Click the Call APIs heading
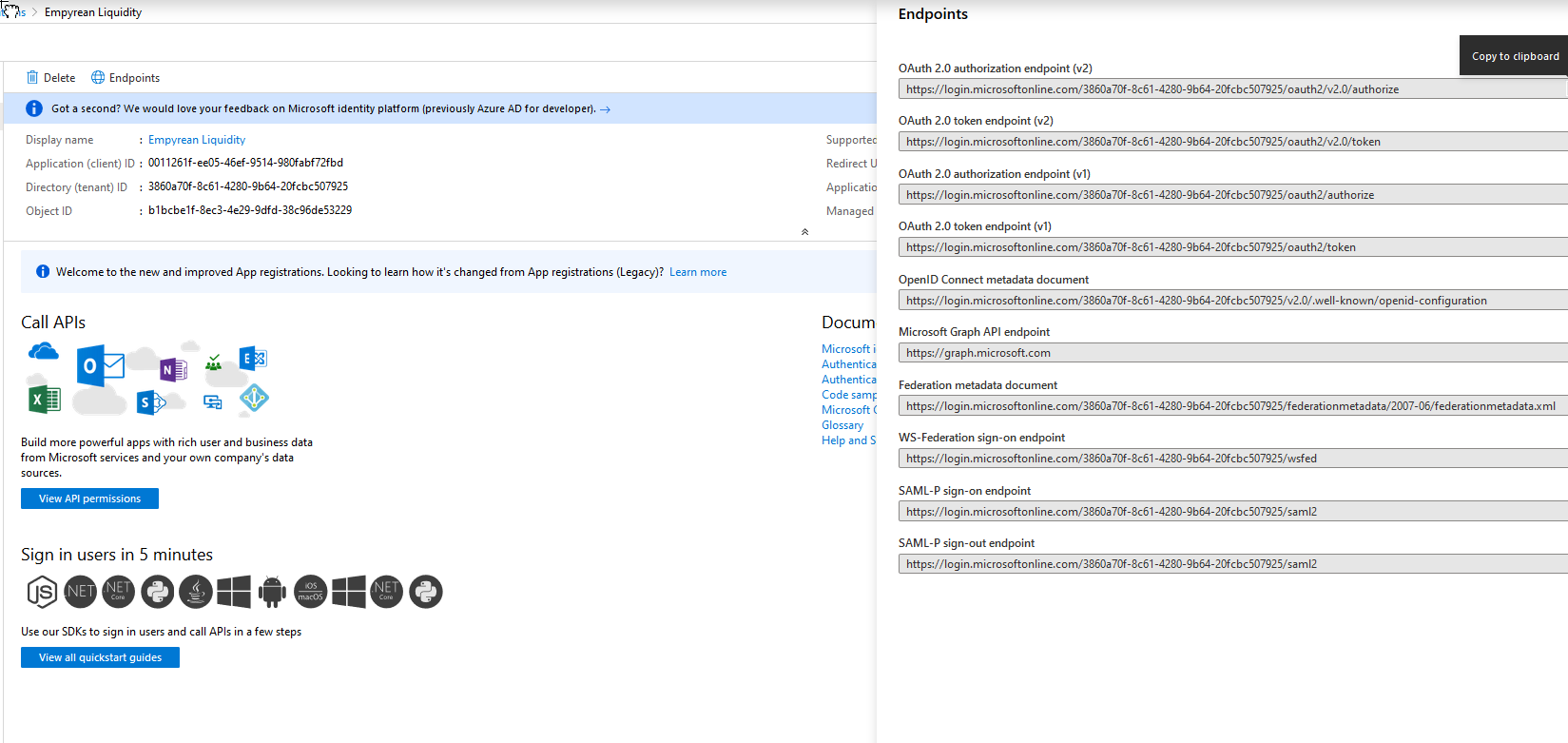 pos(53,323)
